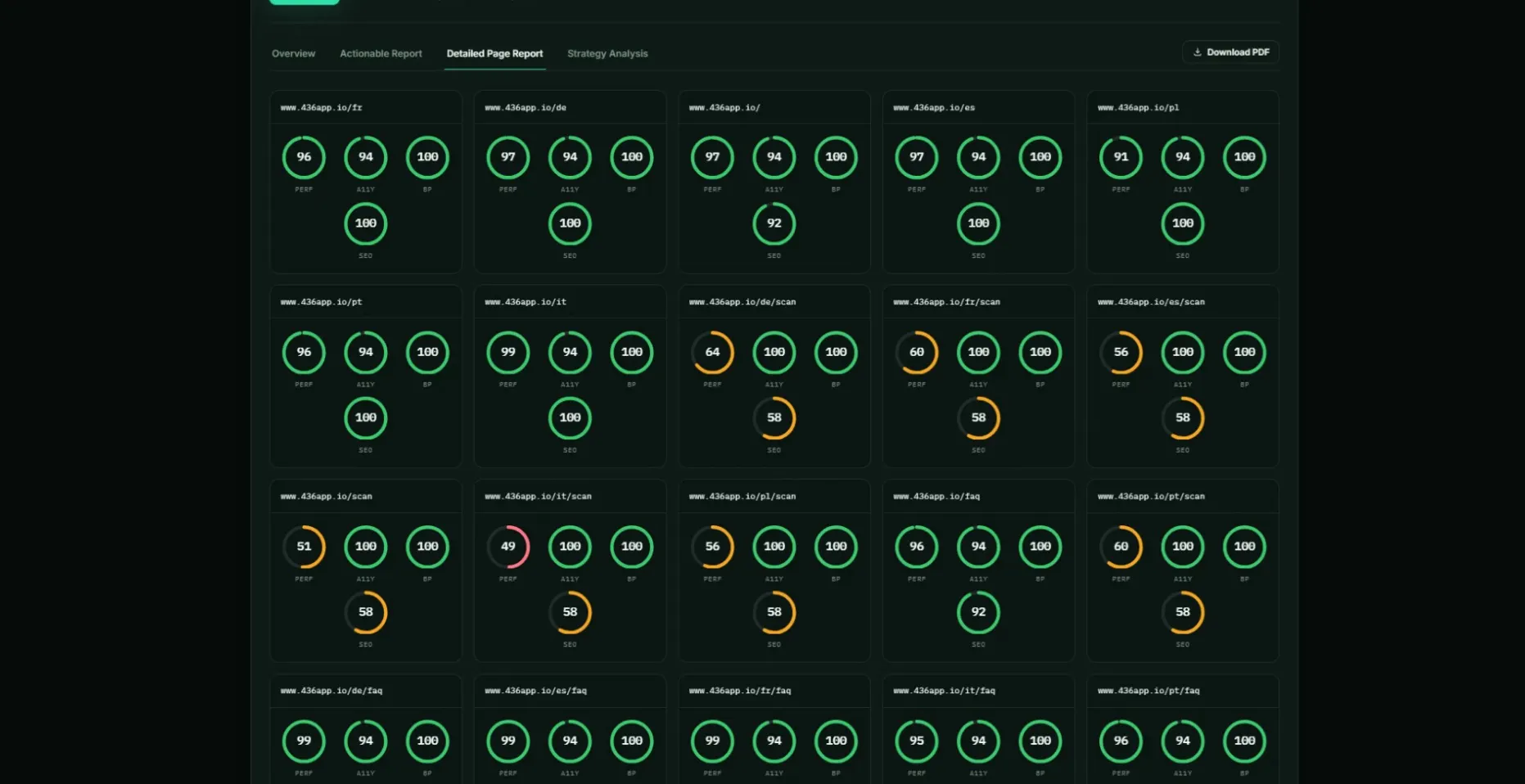1525x784 pixels.
Task: Click the PERF 56 gauge on the /es/scan card
Action: pyautogui.click(x=1121, y=352)
